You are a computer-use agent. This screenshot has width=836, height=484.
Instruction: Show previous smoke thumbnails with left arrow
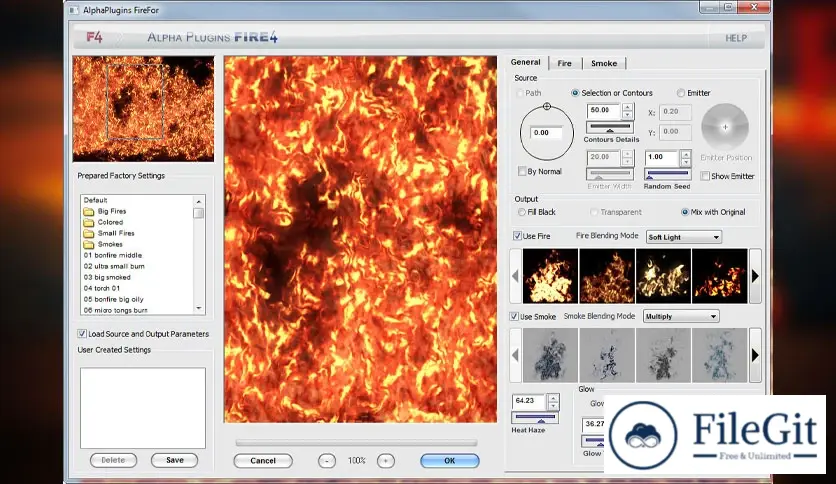pyautogui.click(x=516, y=355)
